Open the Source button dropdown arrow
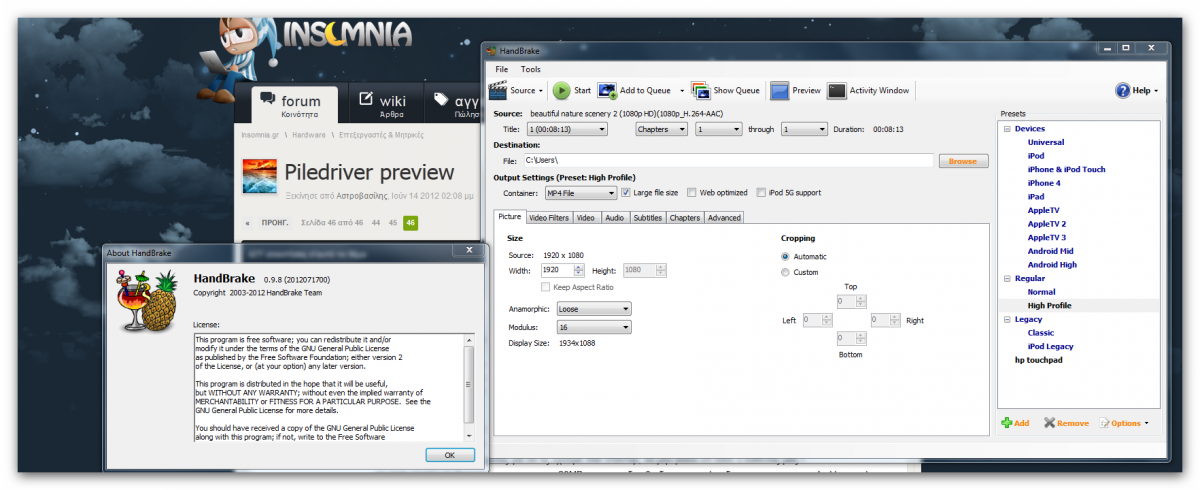Screen dimensions: 1200x490 pyautogui.click(x=541, y=91)
